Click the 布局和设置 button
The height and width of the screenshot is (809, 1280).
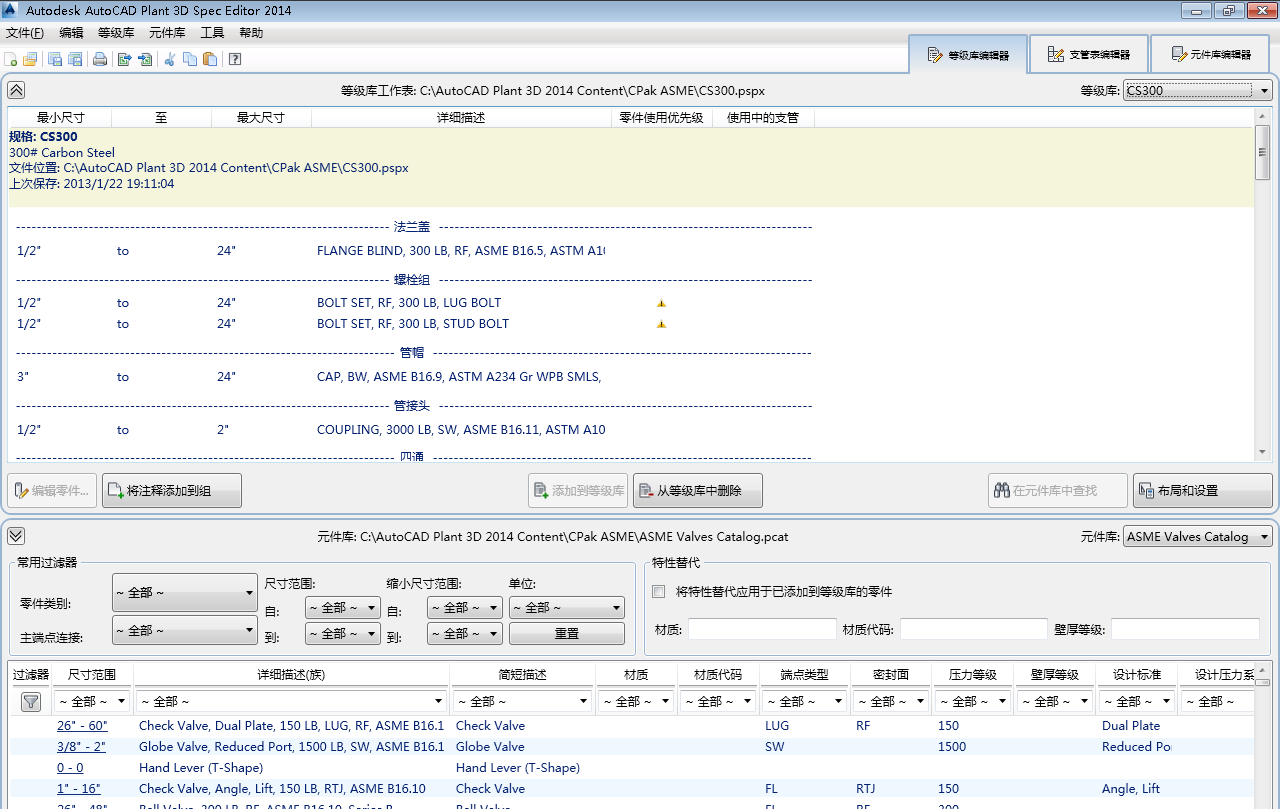1203,491
